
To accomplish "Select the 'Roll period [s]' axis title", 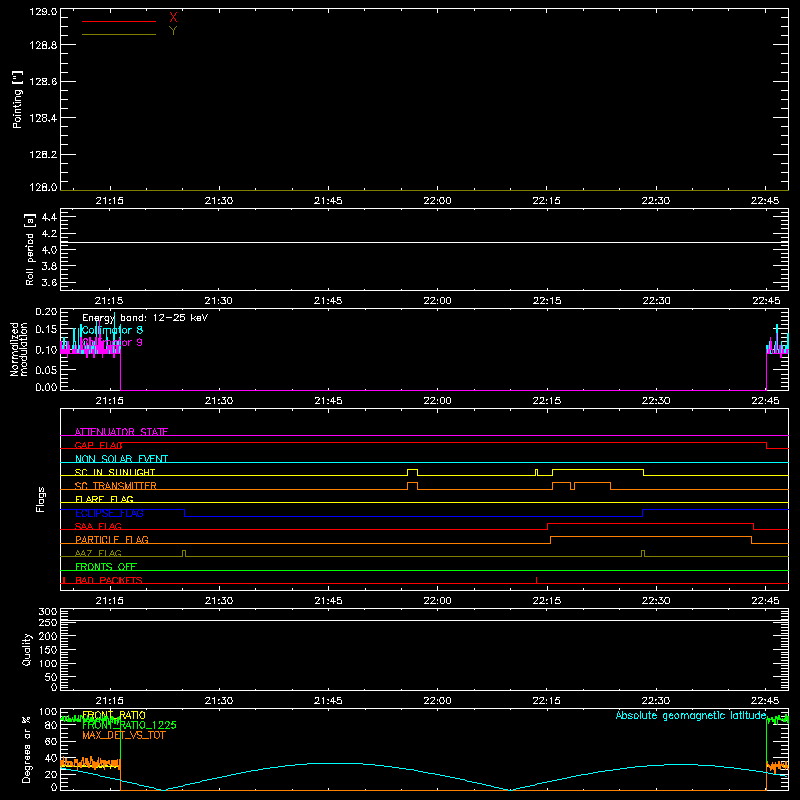I will [x=30, y=249].
